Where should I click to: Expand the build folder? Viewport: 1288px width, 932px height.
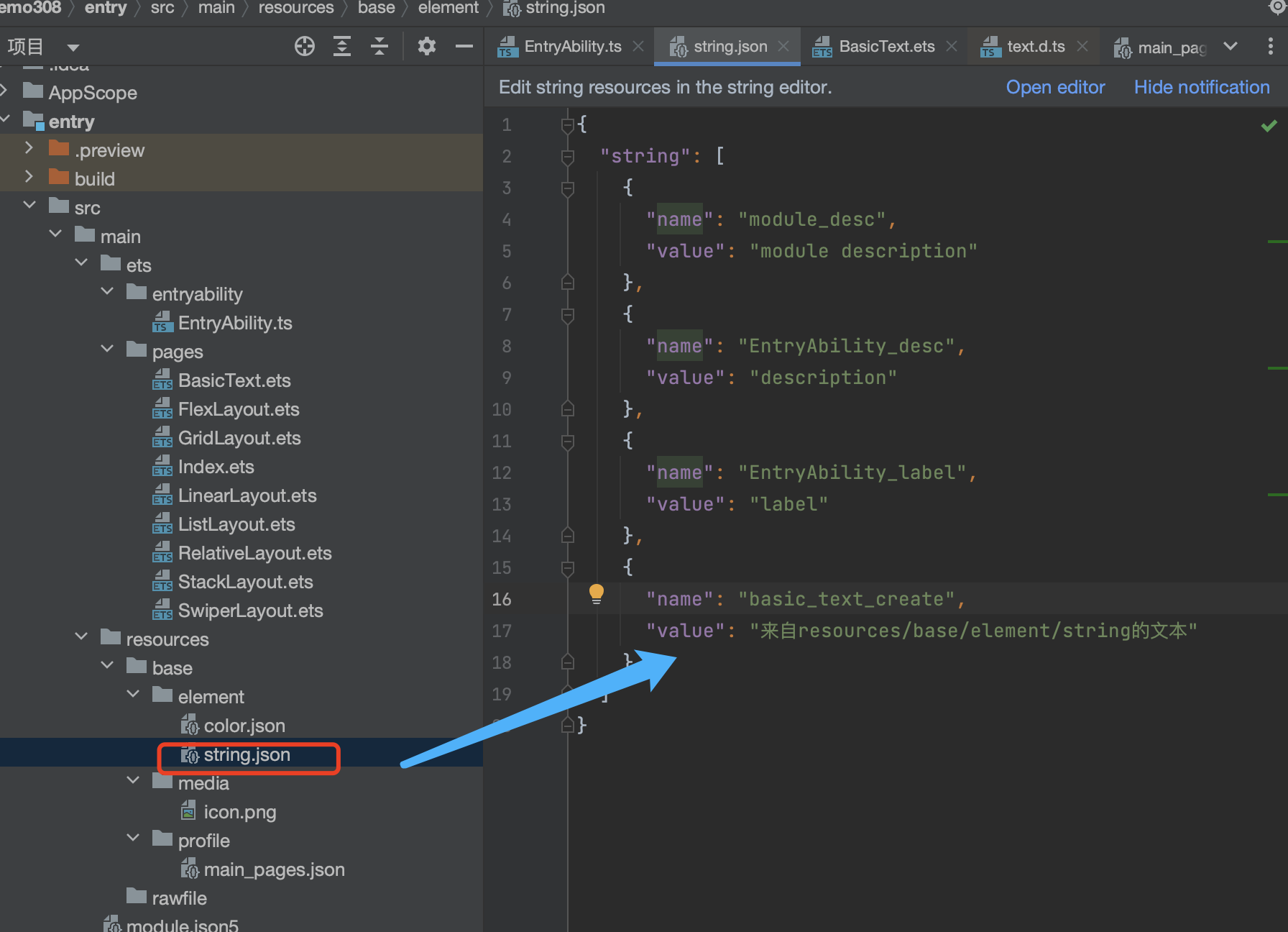click(29, 177)
